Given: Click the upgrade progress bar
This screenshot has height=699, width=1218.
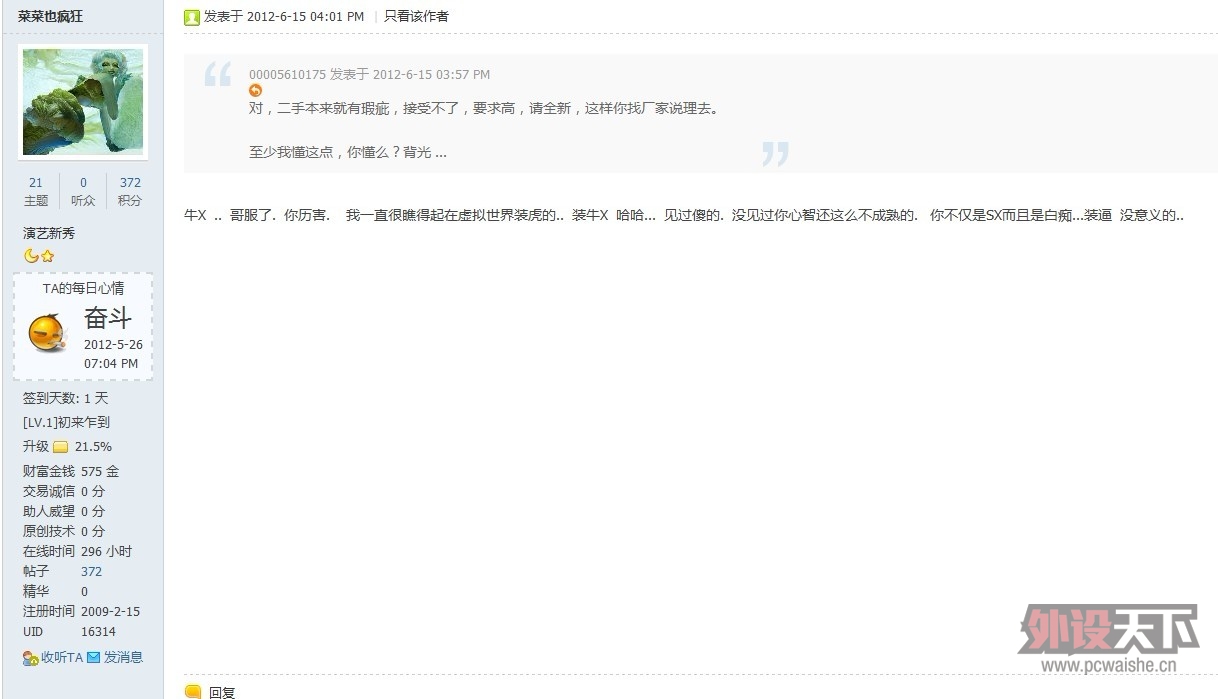Looking at the screenshot, I should coord(60,447).
